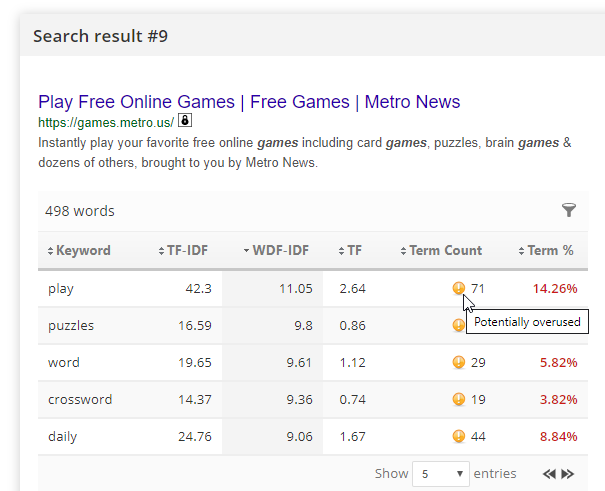Viewport: 605px width, 491px height.
Task: Click the lock icon beside the URL
Action: pos(185,122)
